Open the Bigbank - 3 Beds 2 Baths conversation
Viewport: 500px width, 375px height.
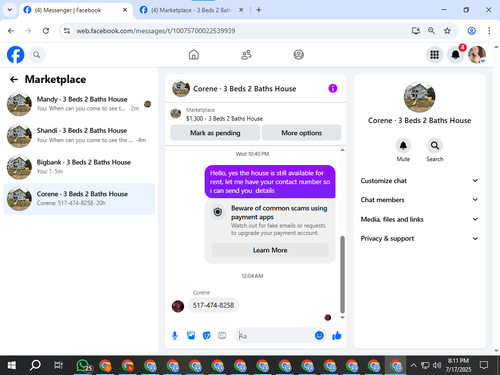point(79,167)
